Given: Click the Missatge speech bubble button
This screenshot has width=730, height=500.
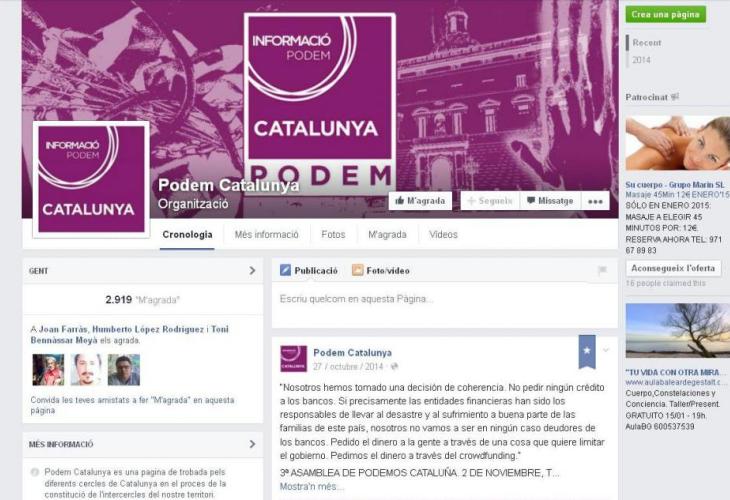Looking at the screenshot, I should [x=550, y=201].
